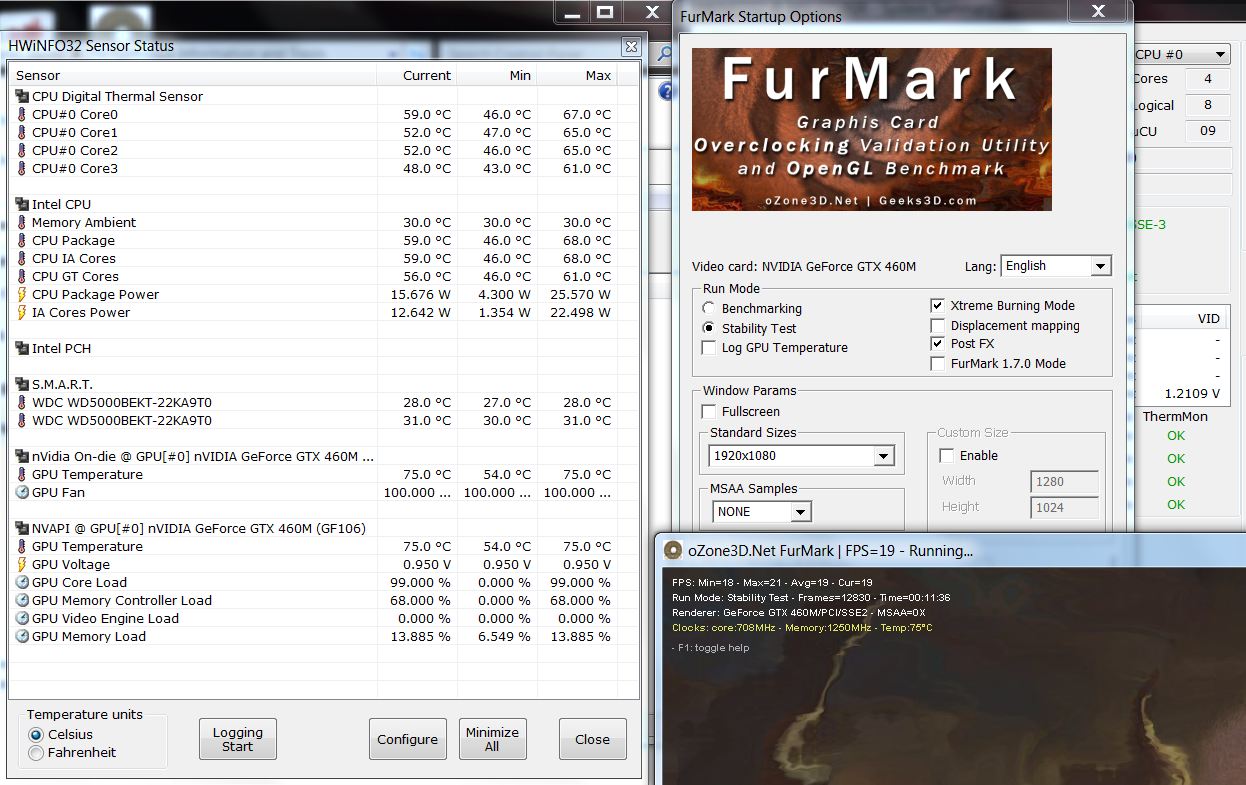
Task: Click the FurMark logo banner image
Action: pyautogui.click(x=872, y=129)
